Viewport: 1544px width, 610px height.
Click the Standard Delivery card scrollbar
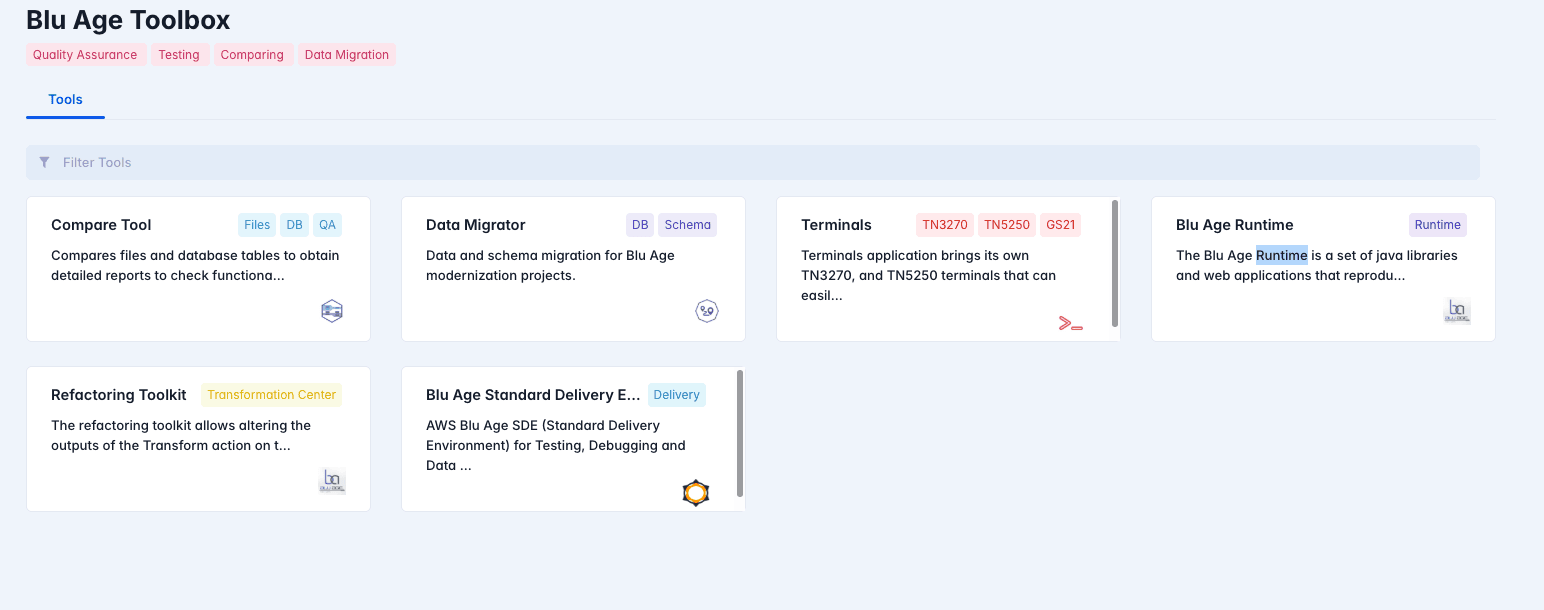tap(740, 432)
